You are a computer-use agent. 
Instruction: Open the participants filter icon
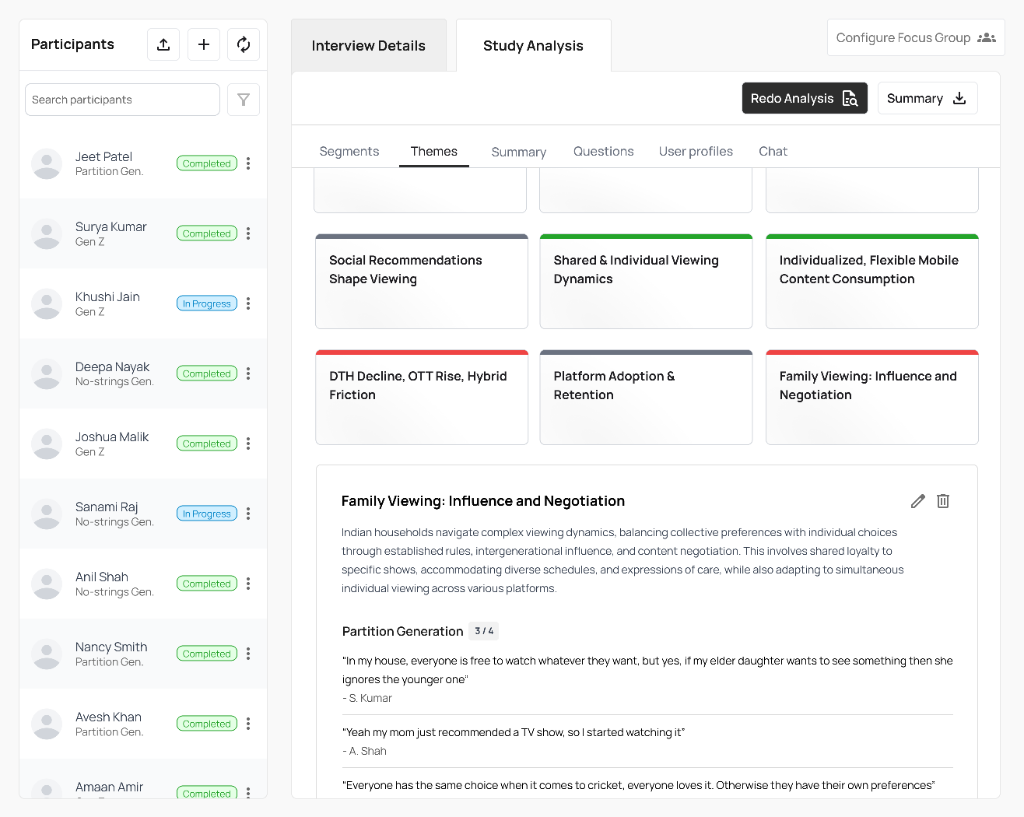243,99
